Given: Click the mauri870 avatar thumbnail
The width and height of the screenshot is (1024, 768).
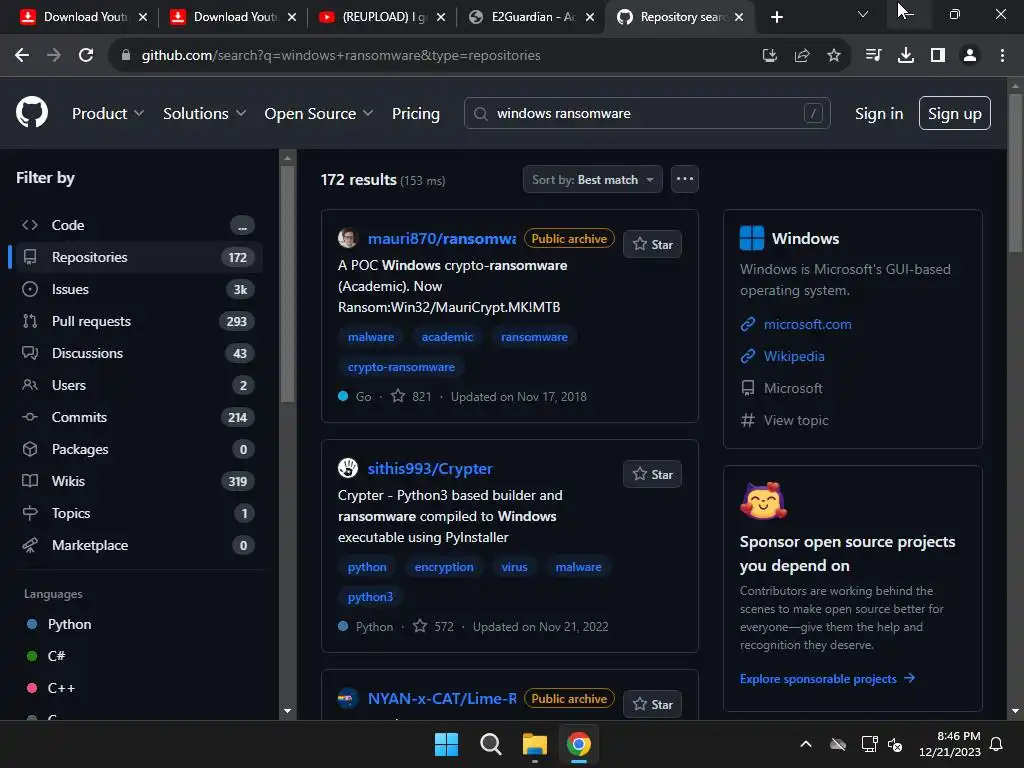Looking at the screenshot, I should click(x=348, y=238).
